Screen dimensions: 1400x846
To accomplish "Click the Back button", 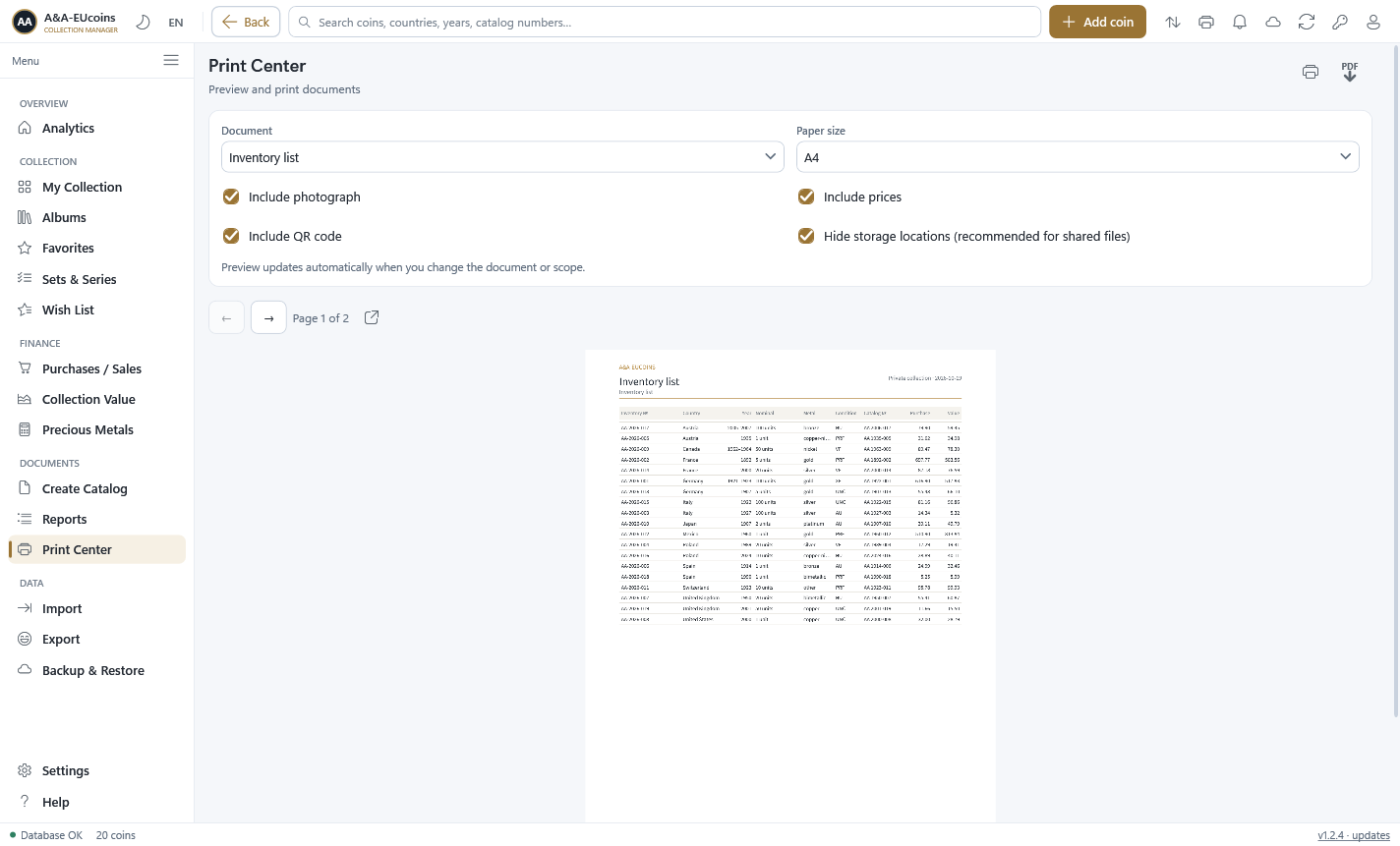I will (x=246, y=22).
